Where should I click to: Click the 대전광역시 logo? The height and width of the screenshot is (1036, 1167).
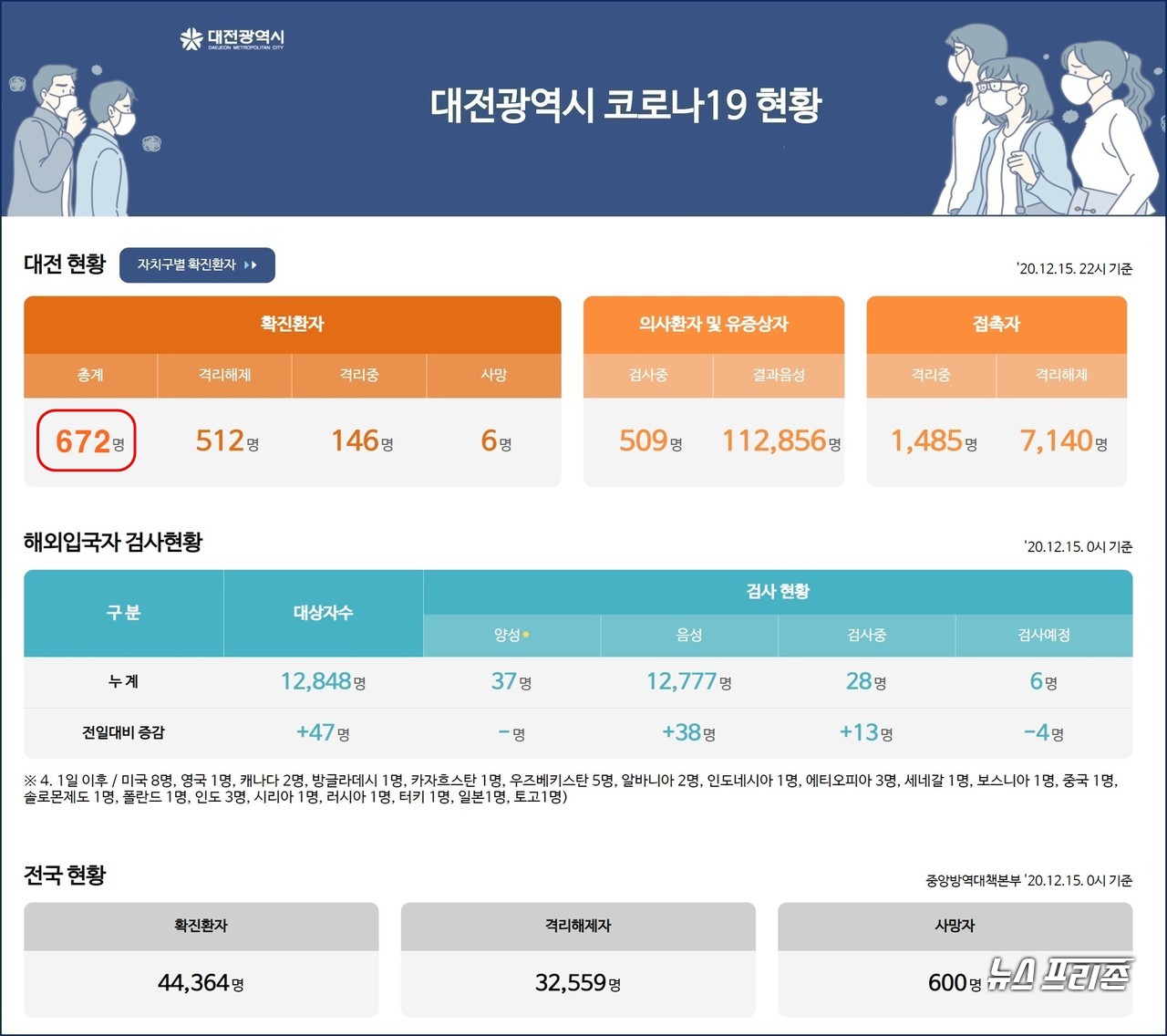click(232, 38)
